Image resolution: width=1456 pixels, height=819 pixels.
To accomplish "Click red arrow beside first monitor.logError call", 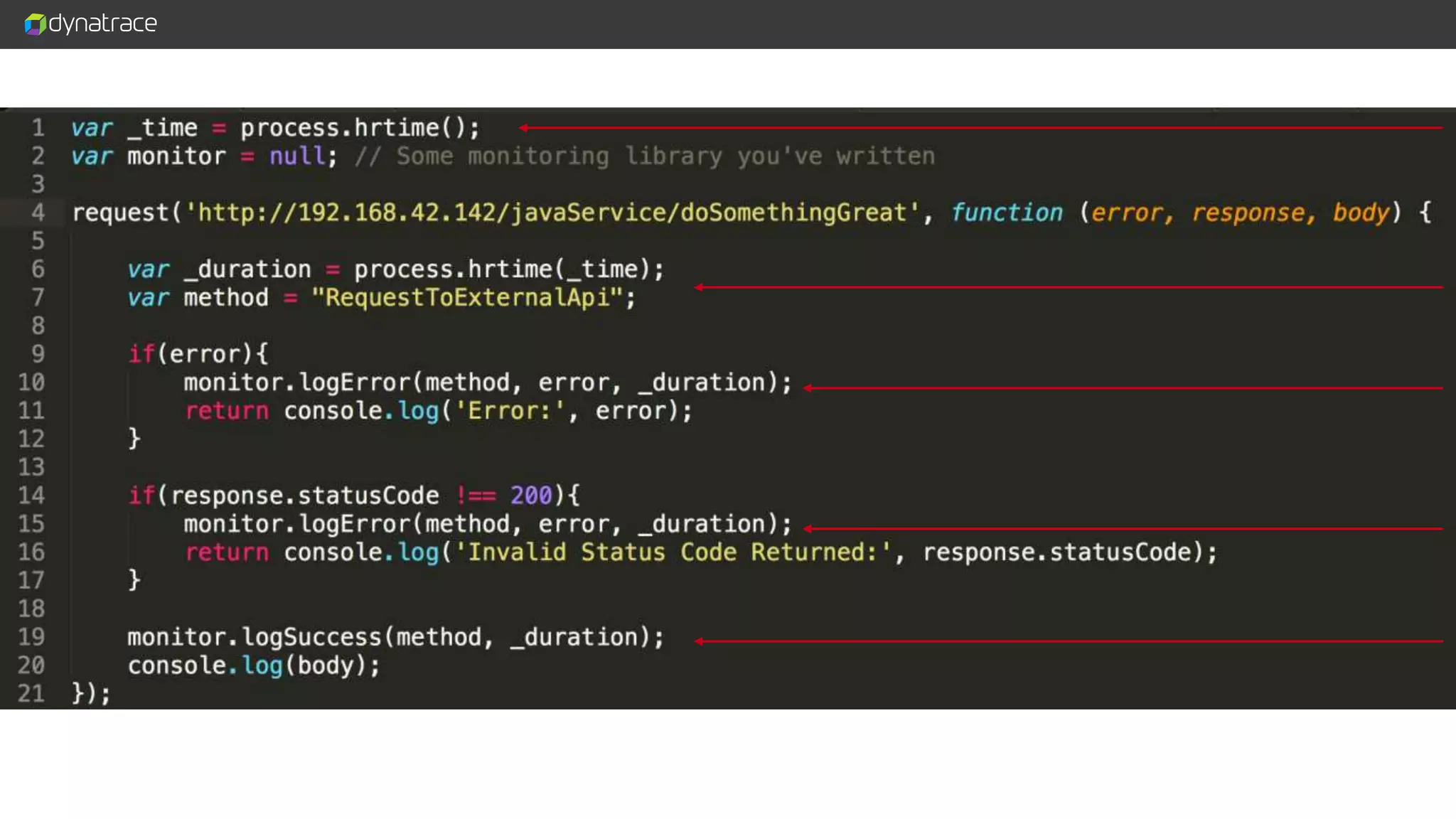I will (1122, 388).
